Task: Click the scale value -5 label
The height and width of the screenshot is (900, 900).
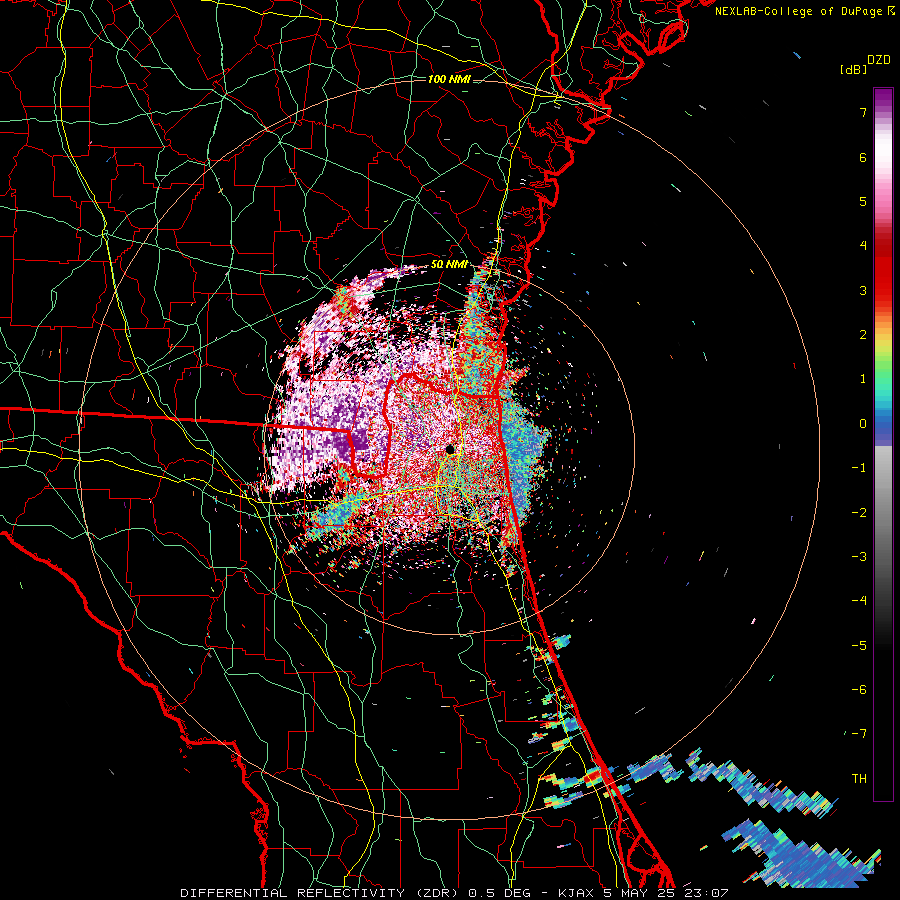Action: pyautogui.click(x=859, y=645)
